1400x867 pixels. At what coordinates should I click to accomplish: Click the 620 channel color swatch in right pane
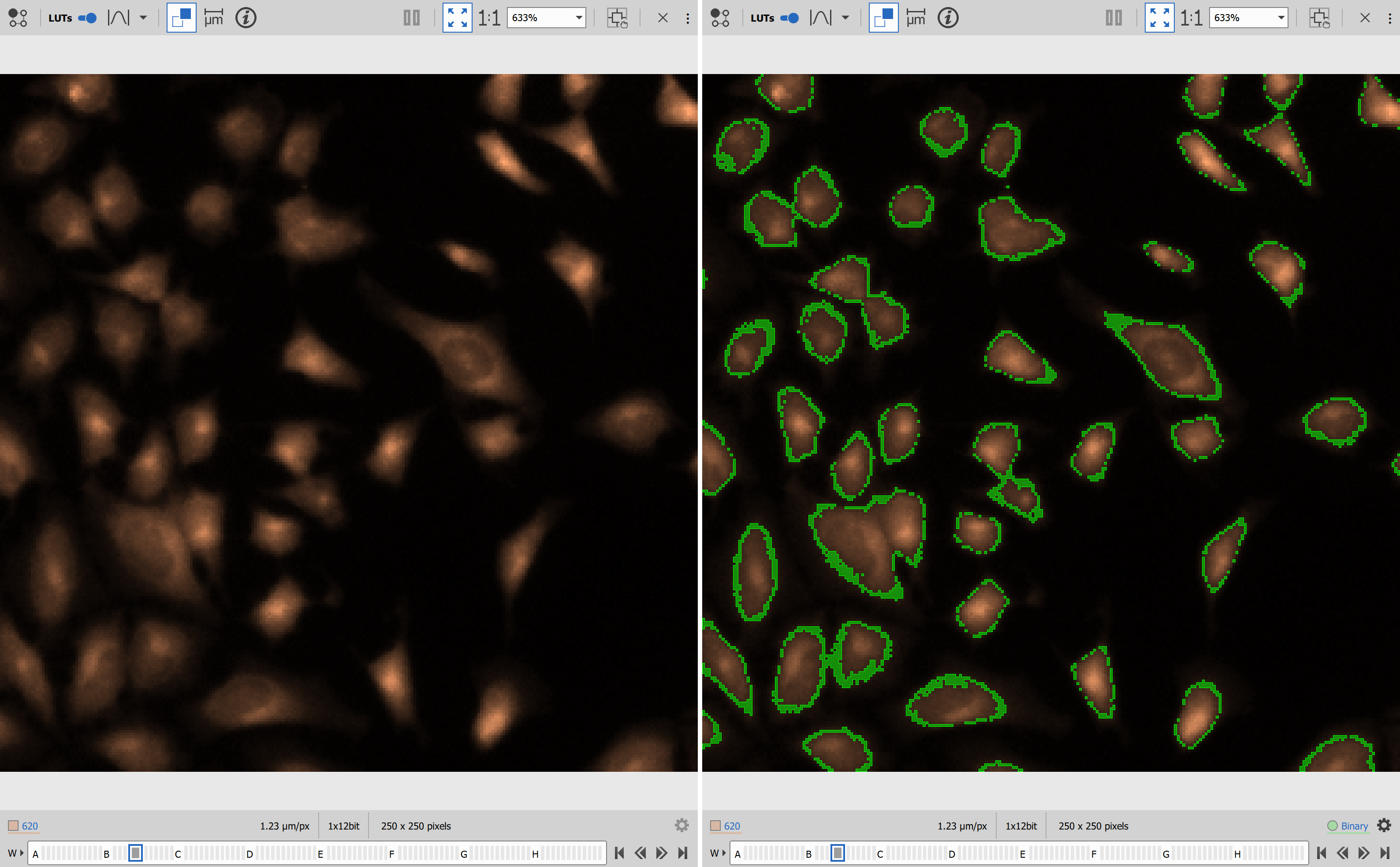coord(715,826)
